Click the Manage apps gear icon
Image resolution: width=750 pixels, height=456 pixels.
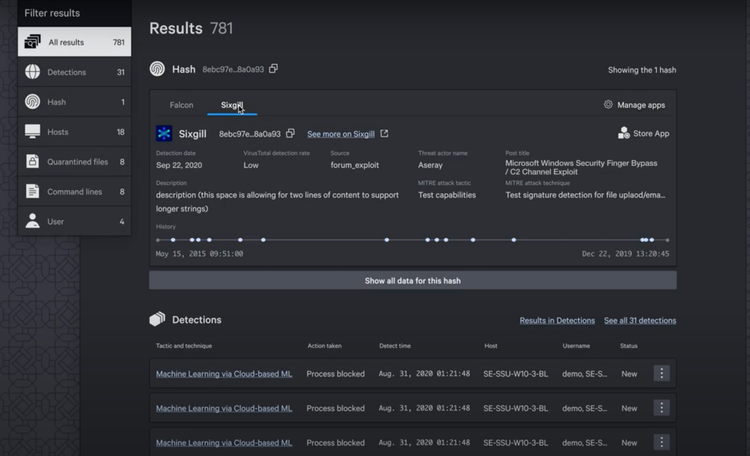pyautogui.click(x=608, y=105)
